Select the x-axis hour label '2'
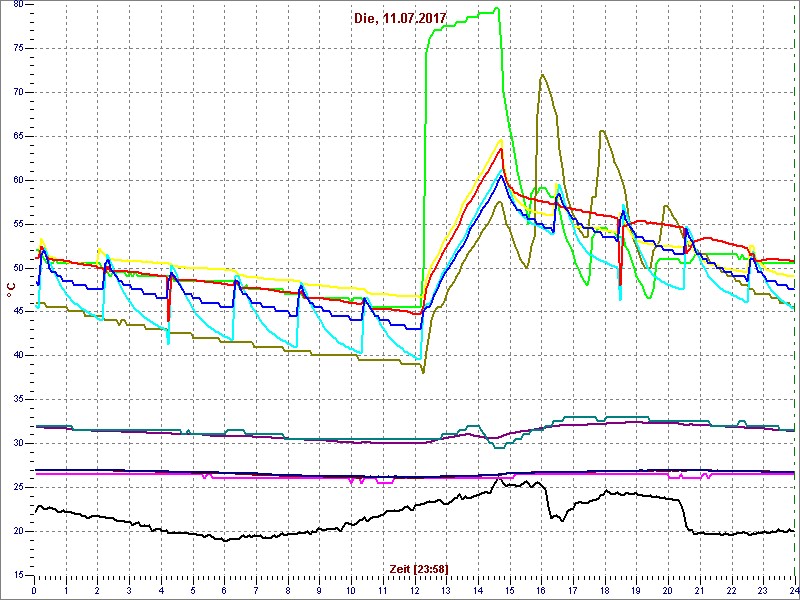This screenshot has height=600, width=800. click(97, 590)
